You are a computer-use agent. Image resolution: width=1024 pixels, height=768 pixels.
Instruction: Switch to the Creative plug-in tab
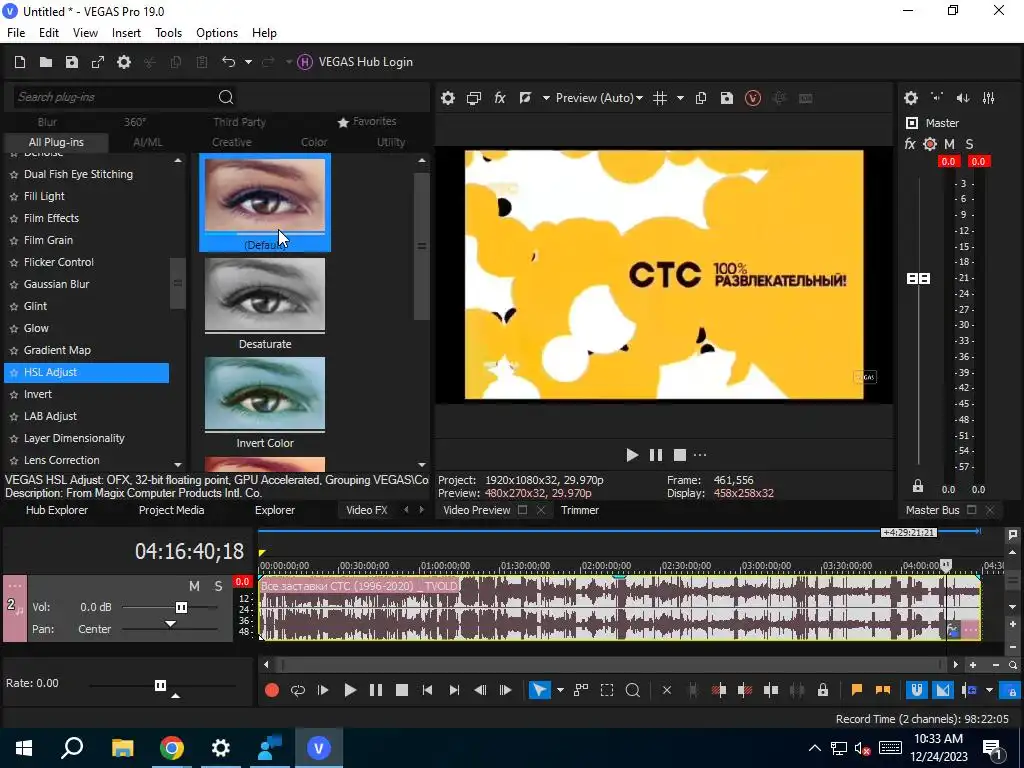232,142
